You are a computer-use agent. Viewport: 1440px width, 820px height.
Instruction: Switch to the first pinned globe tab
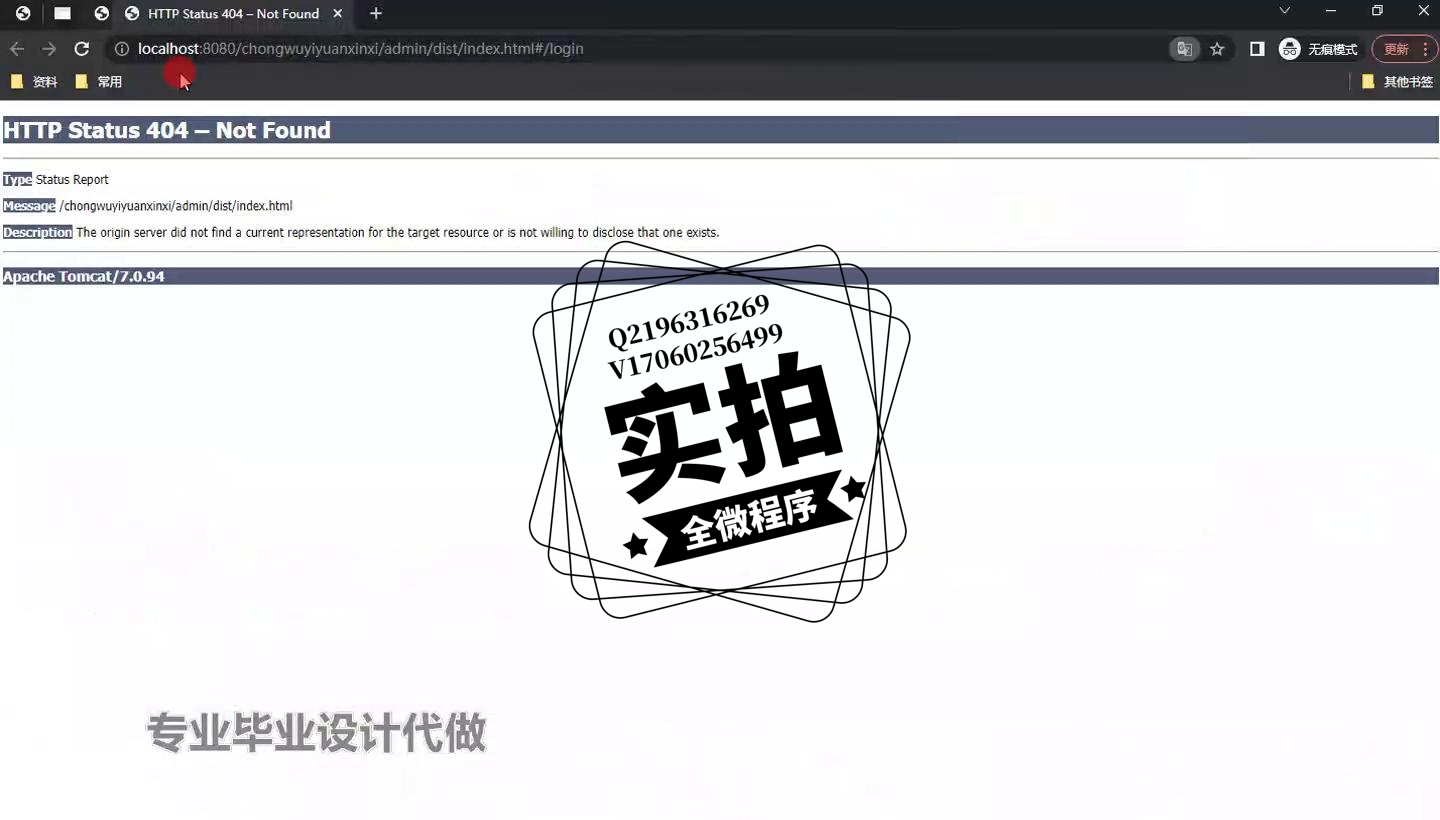(x=23, y=14)
